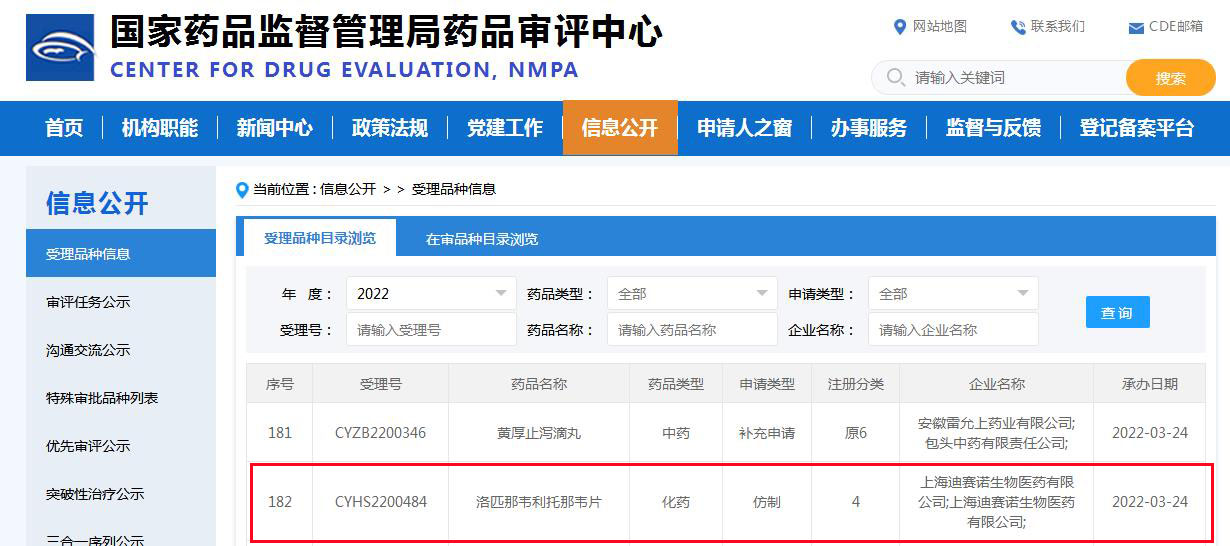Expand the 申请类型 dropdown
This screenshot has width=1230, height=546.
coord(953,294)
